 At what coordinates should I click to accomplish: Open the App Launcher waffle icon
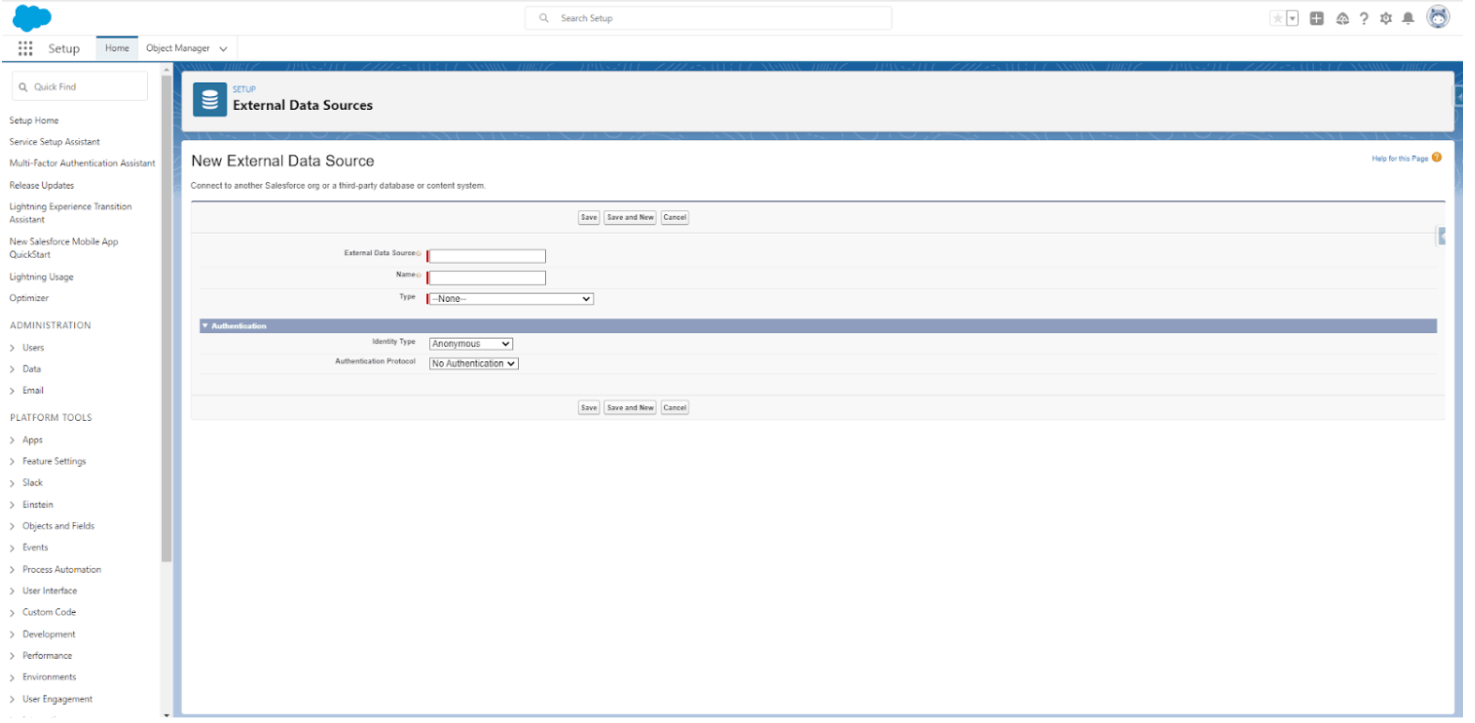pyautogui.click(x=25, y=48)
